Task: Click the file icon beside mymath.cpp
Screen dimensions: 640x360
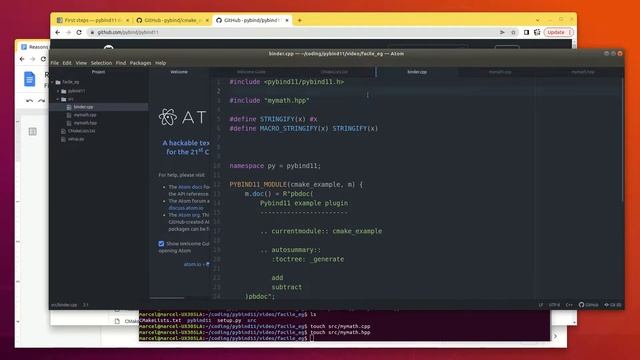Action: tap(69, 115)
